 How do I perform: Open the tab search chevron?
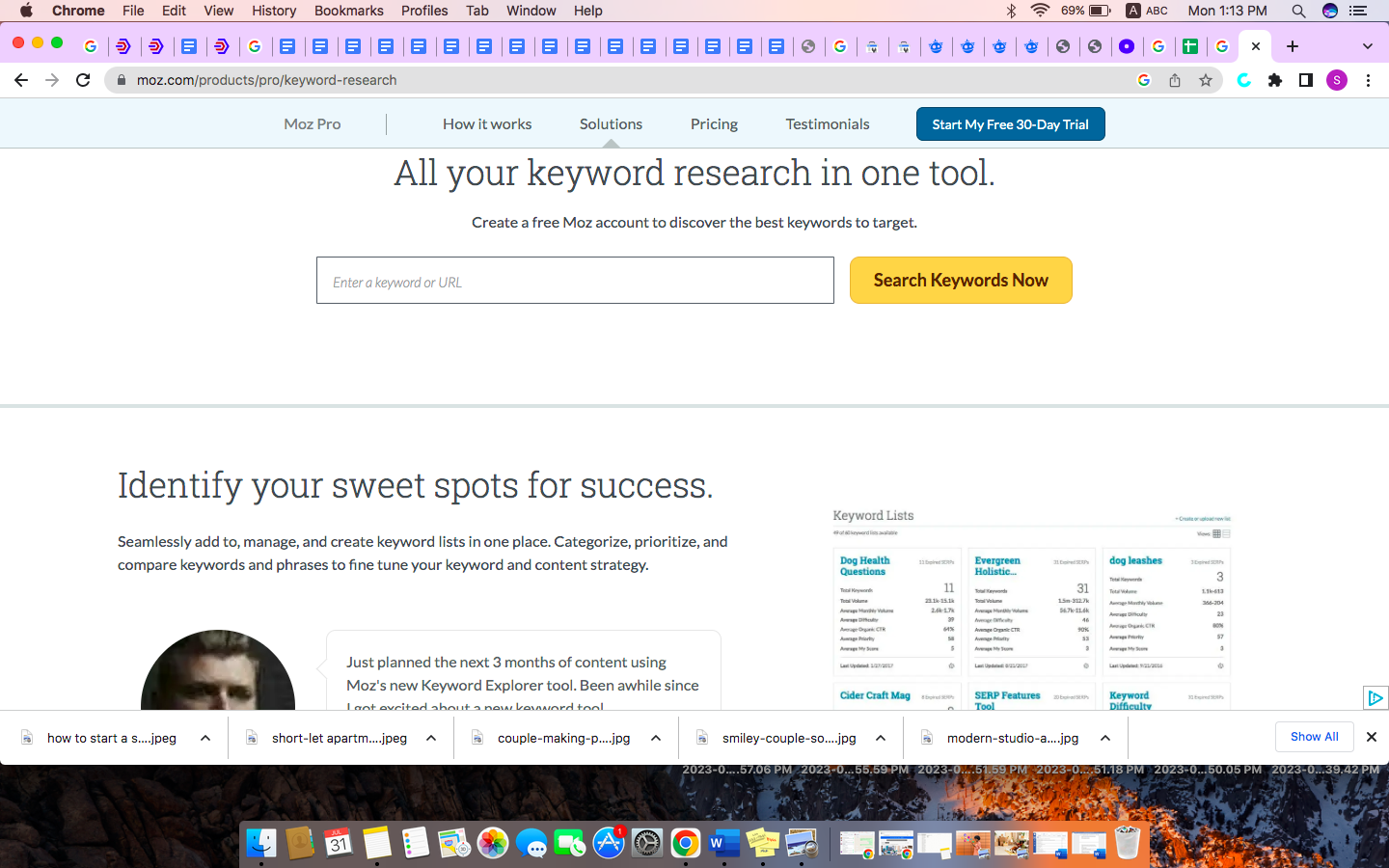1367,46
